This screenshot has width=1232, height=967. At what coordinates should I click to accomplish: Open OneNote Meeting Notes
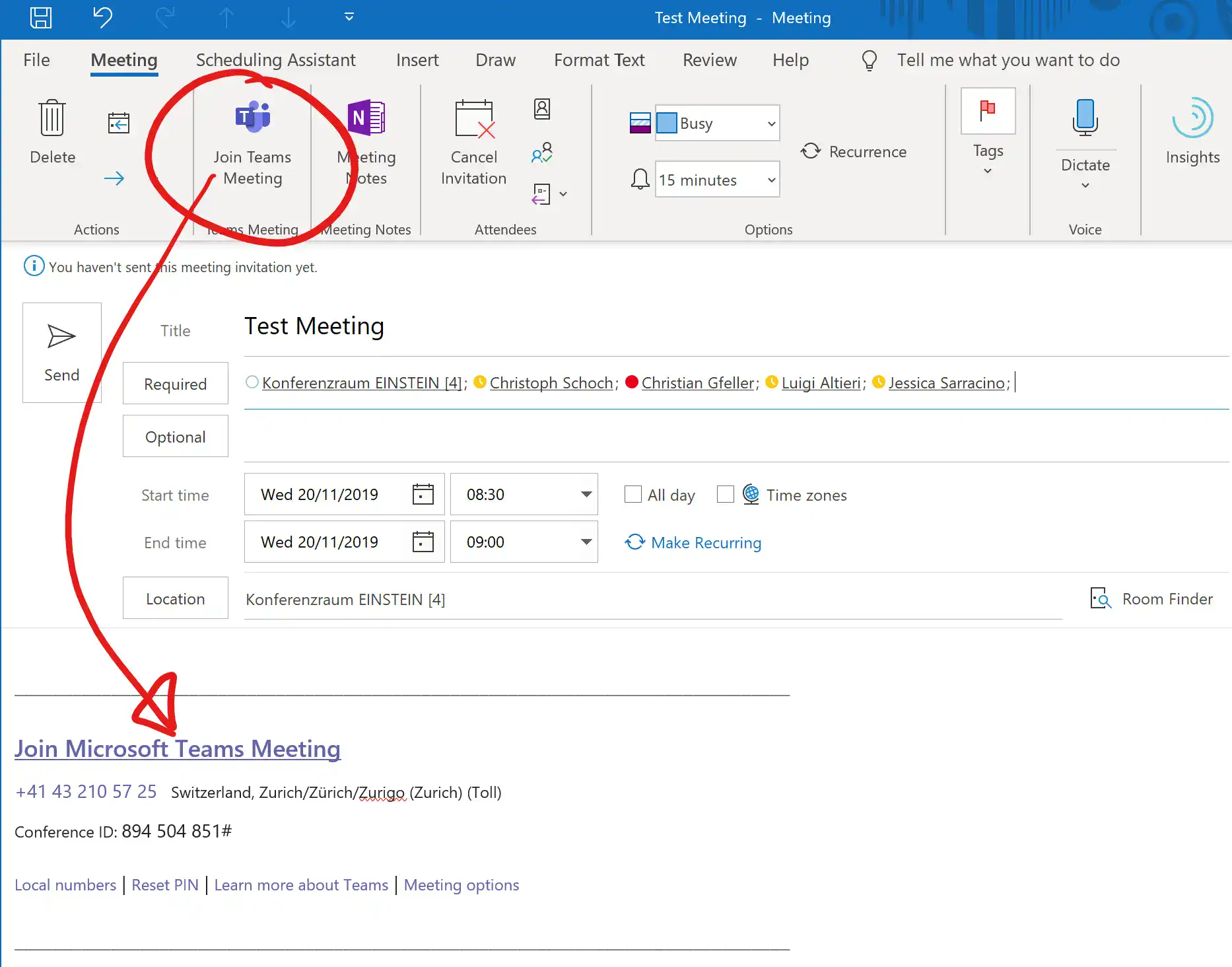(366, 118)
